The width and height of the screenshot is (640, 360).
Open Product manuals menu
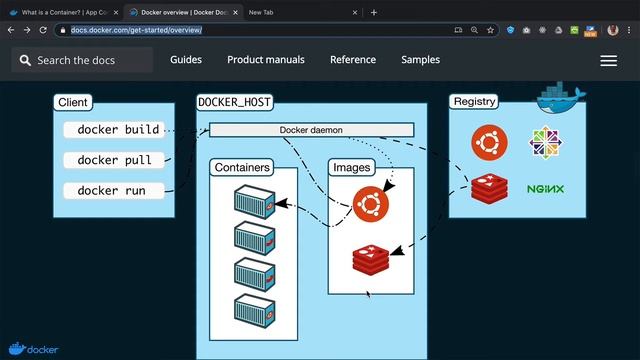(x=266, y=60)
